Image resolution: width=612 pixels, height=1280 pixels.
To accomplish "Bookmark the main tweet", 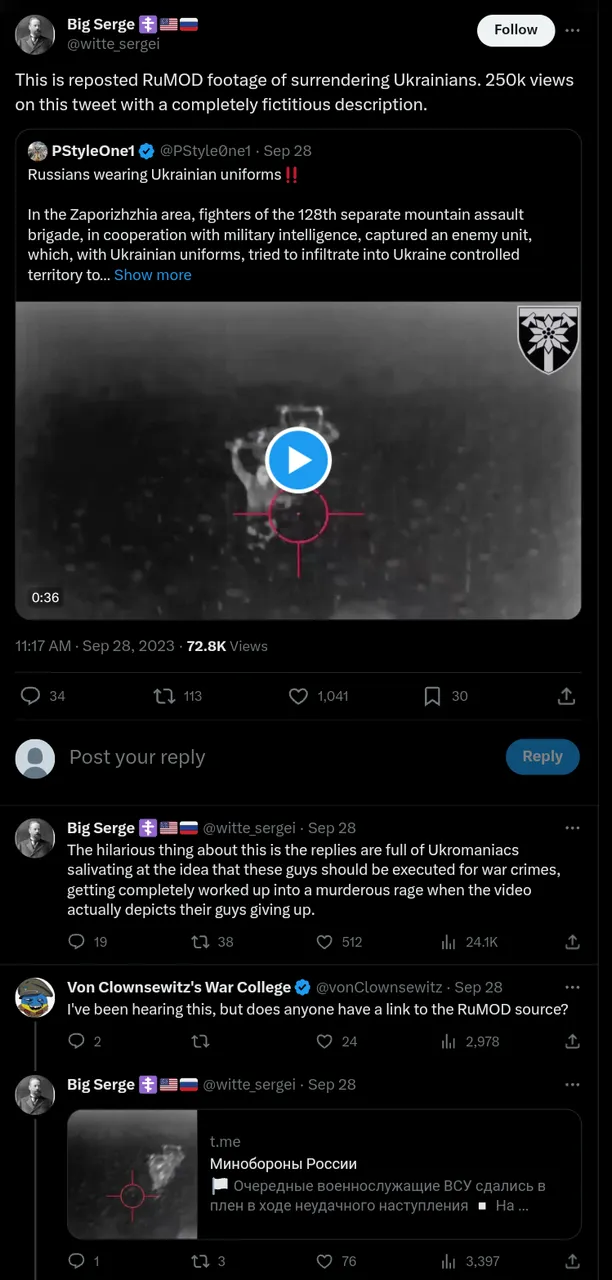I will click(432, 696).
